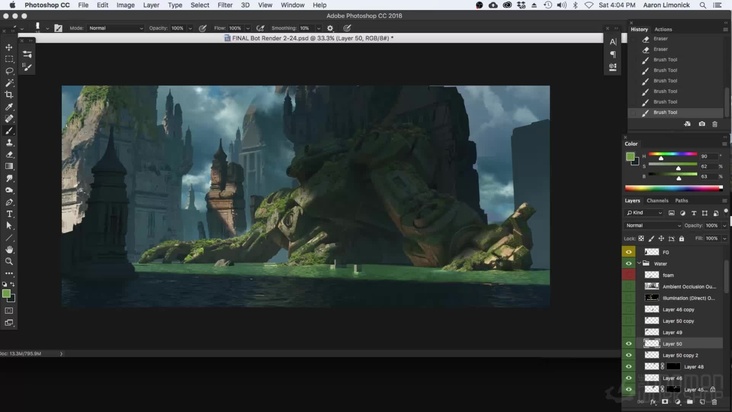Hide Layer 50 copy 2
This screenshot has height=412, width=732.
[x=629, y=355]
